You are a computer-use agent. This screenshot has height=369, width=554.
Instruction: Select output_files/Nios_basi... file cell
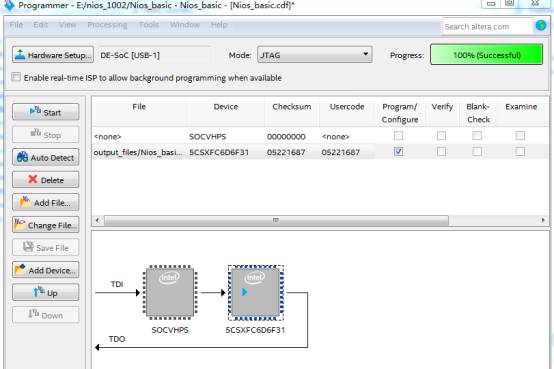(x=139, y=152)
